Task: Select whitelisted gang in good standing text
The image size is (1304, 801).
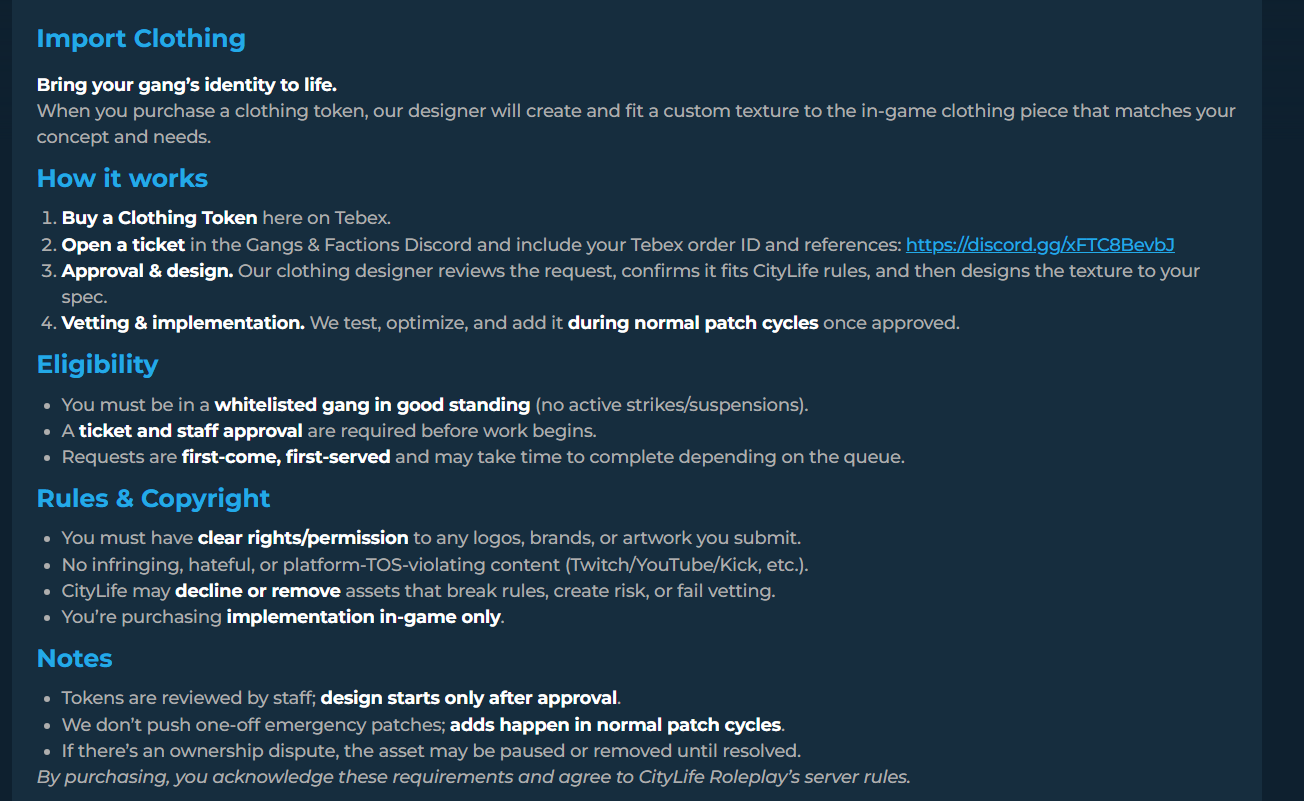Action: (x=372, y=406)
